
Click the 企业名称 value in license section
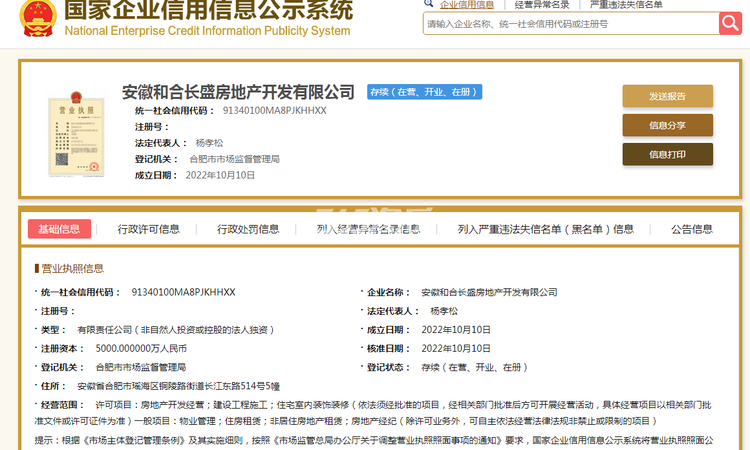coord(489,292)
